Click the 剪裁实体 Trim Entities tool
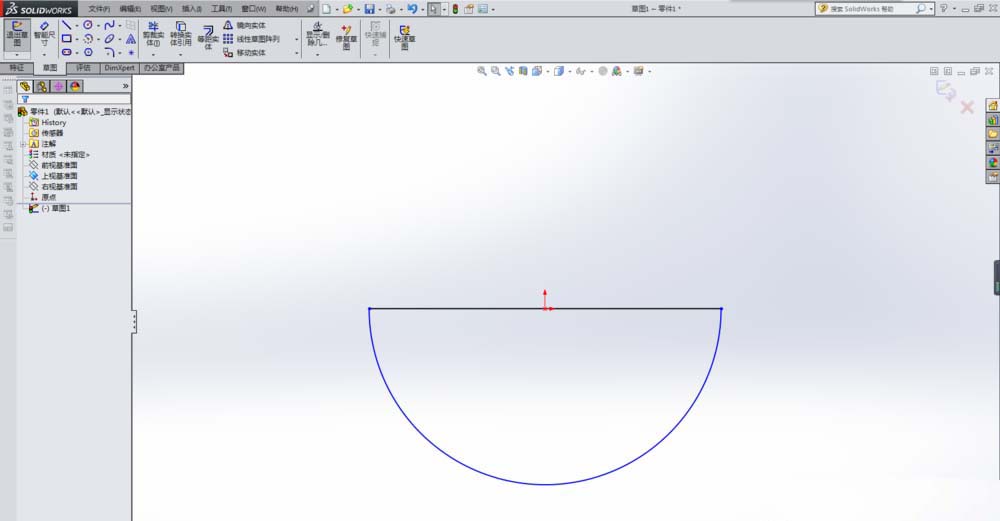Image resolution: width=1000 pixels, height=521 pixels. click(153, 35)
